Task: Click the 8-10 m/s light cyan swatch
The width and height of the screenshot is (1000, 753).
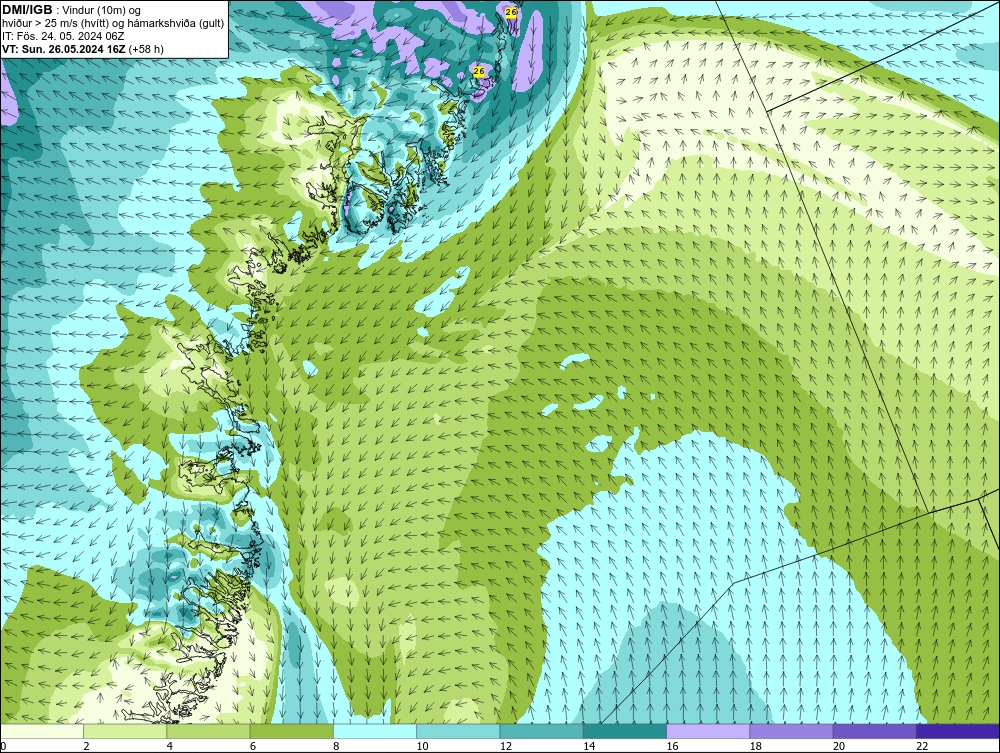Action: (x=375, y=731)
